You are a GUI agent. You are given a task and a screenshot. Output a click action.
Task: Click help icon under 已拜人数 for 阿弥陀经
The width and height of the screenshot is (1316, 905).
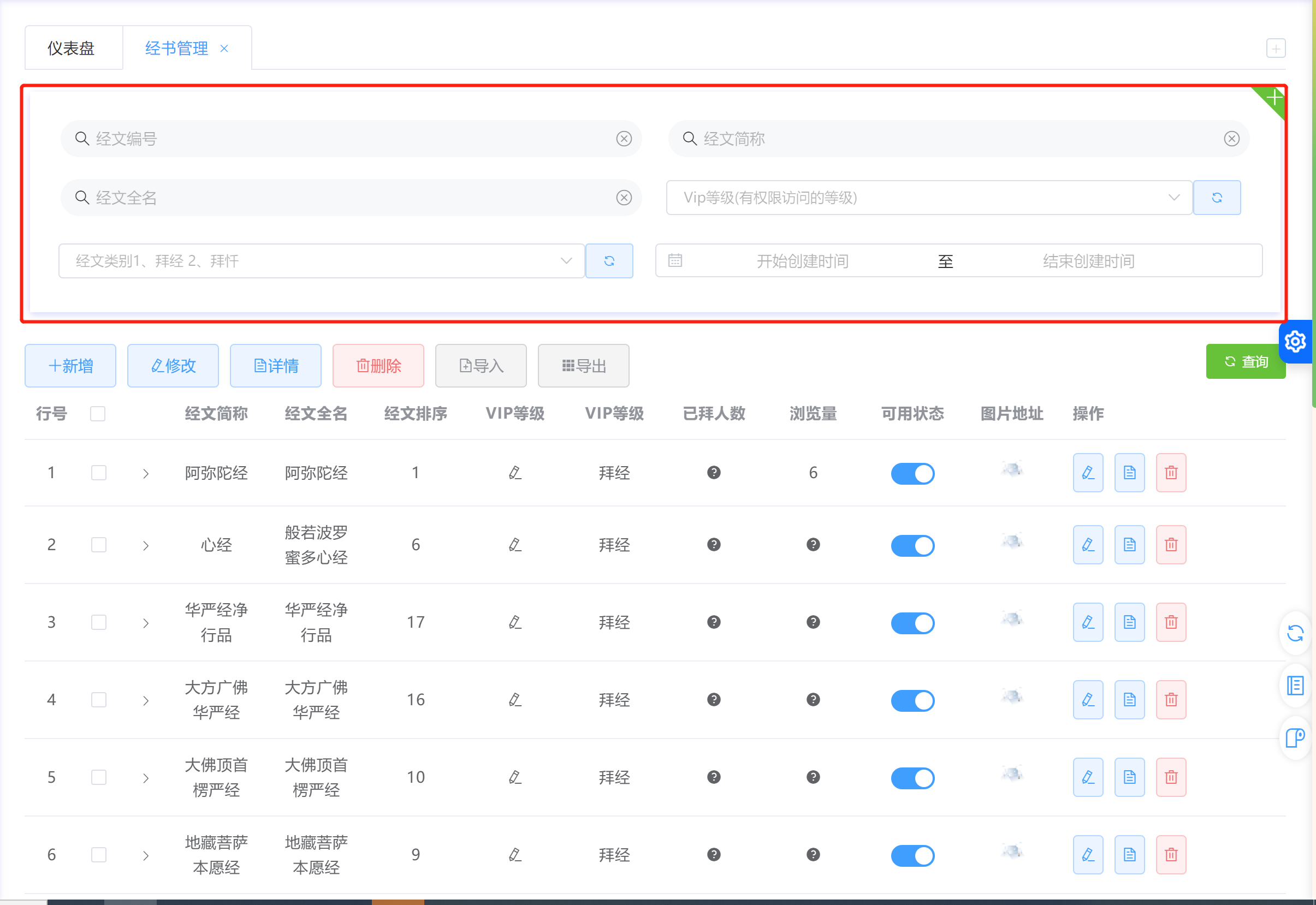[x=714, y=472]
